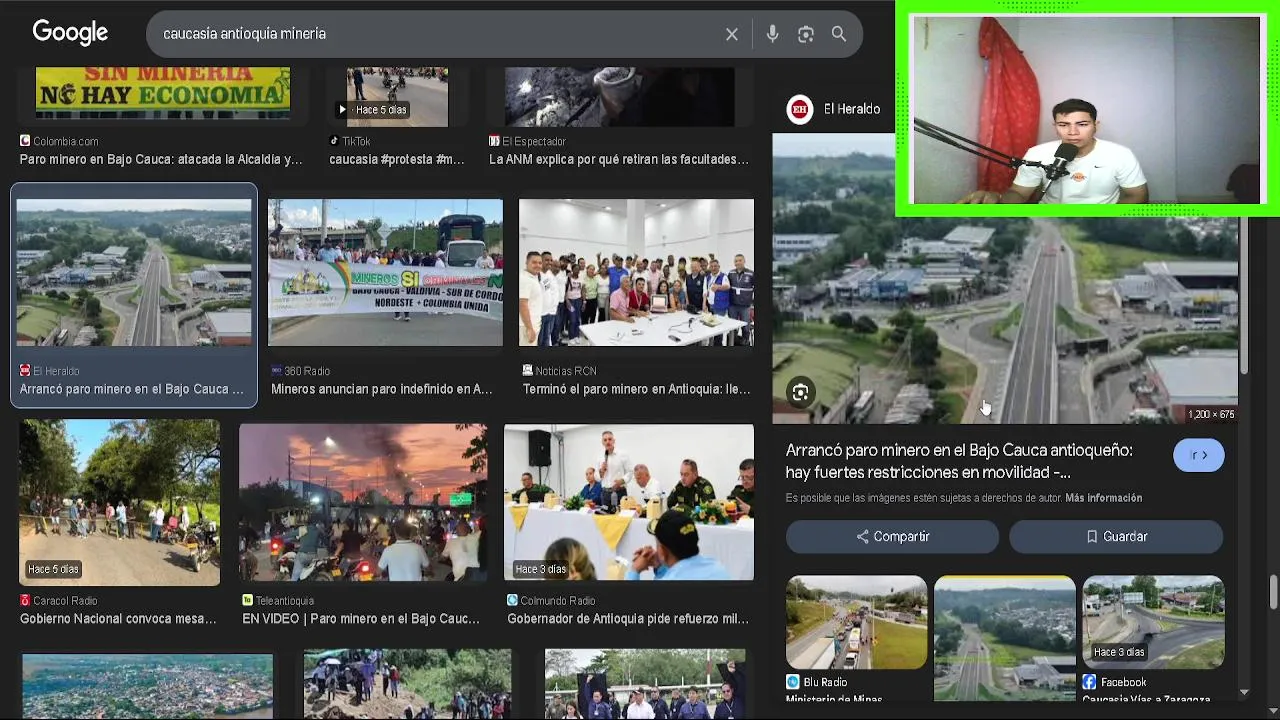Screen dimensions: 1280x720
Task: Click the 360 Radio favicon
Action: [x=276, y=370]
